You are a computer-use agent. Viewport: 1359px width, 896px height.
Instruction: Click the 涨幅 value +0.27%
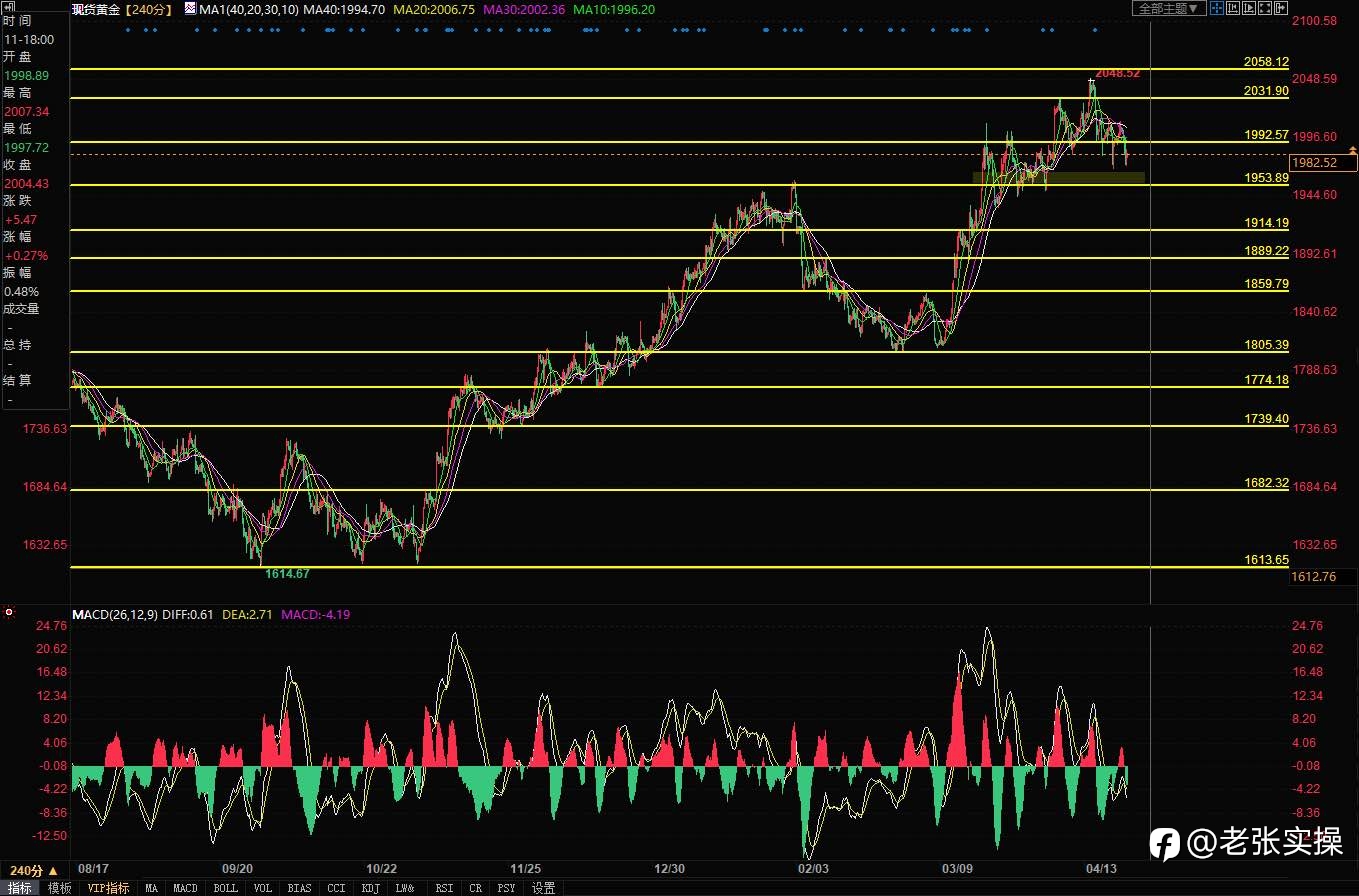(26, 256)
